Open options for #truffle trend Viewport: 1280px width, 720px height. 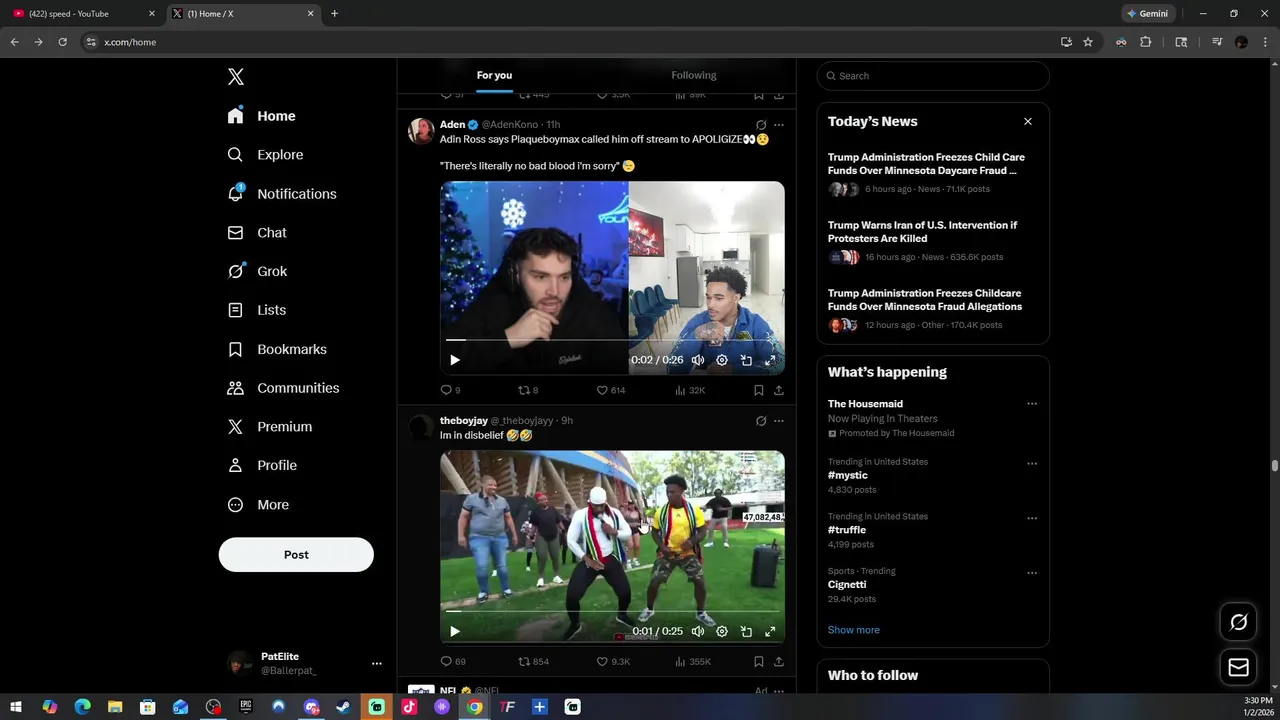pyautogui.click(x=1032, y=519)
